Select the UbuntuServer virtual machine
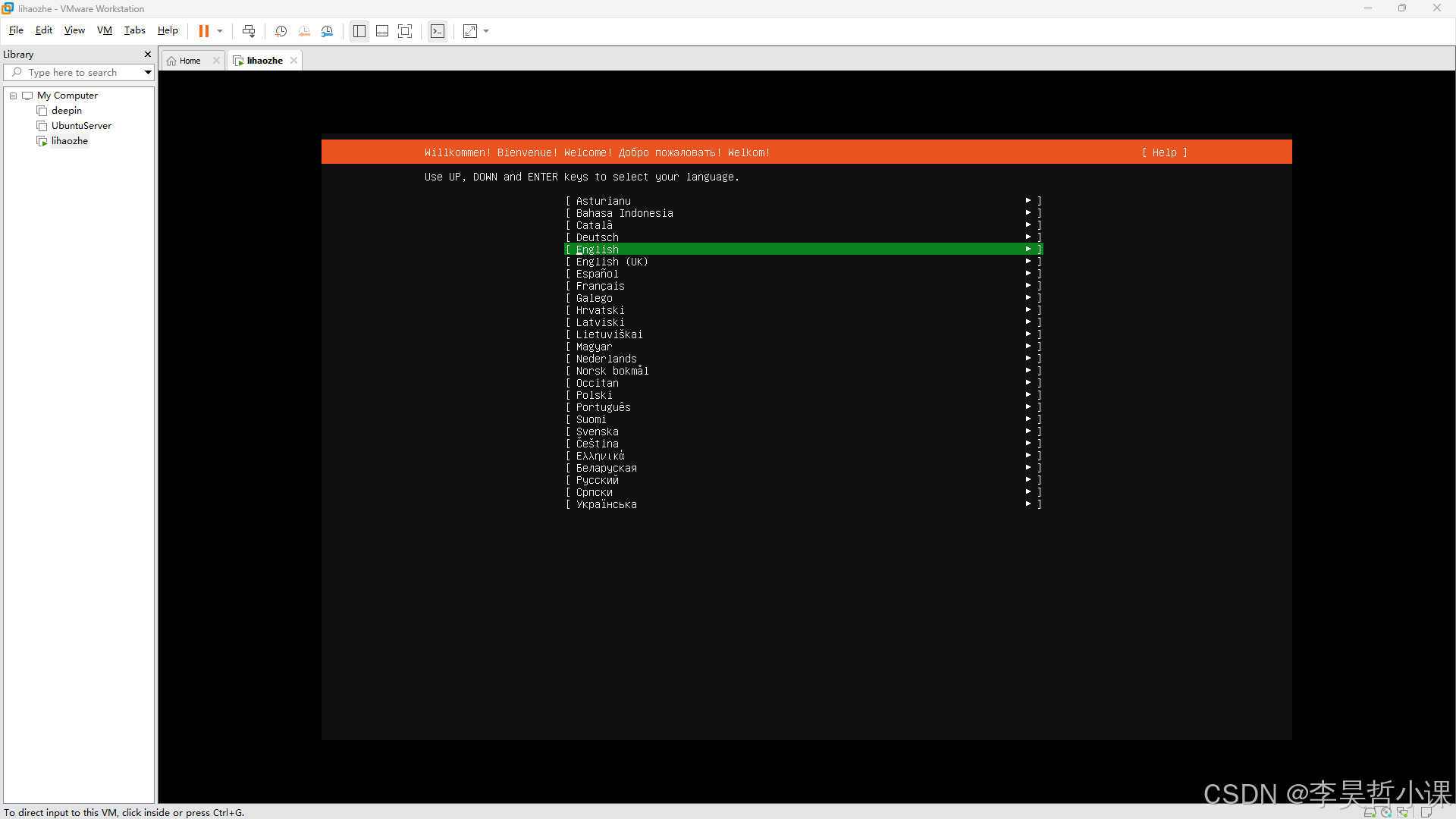The width and height of the screenshot is (1456, 819). point(81,126)
